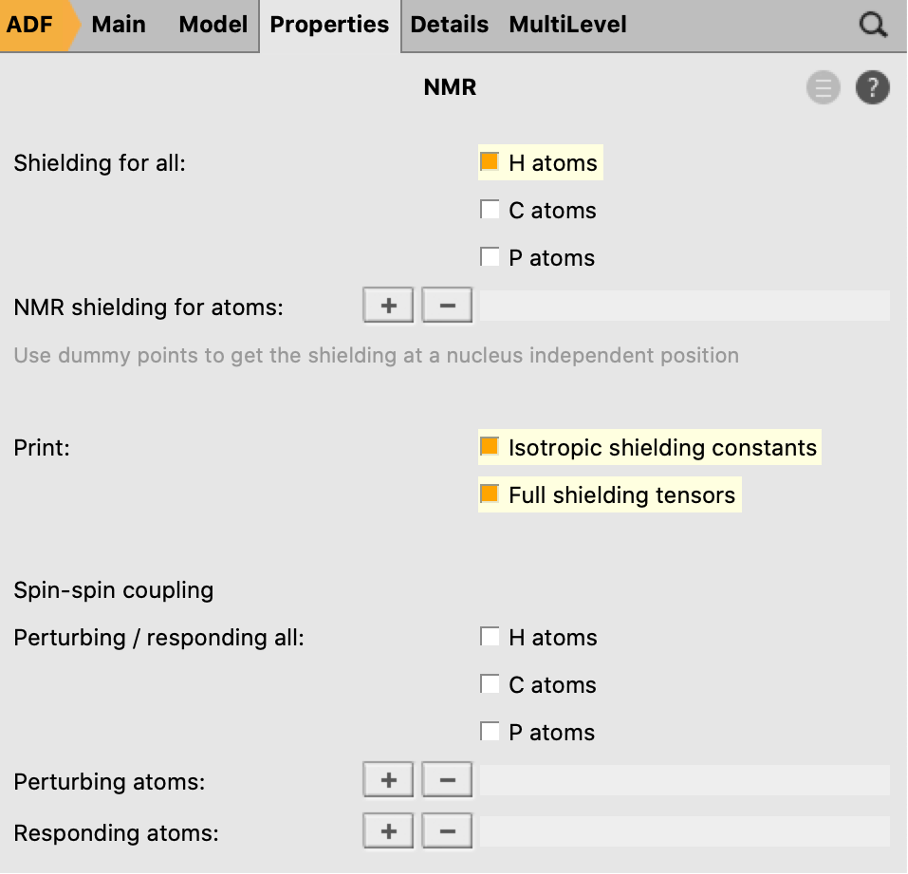This screenshot has height=874, width=908.
Task: Open the Details tab
Action: pyautogui.click(x=449, y=25)
